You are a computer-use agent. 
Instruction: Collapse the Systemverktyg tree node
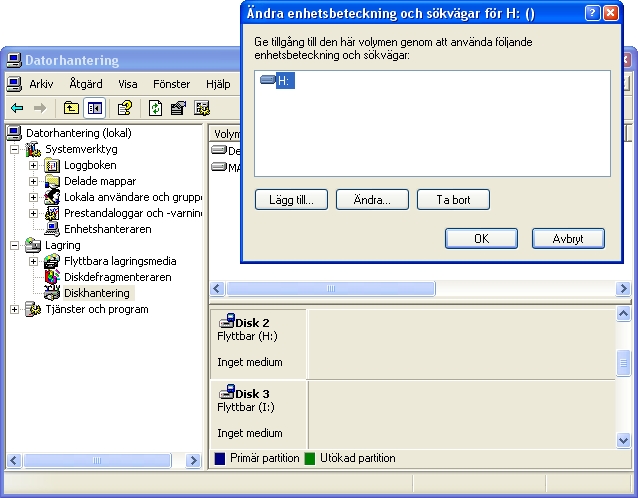[14, 149]
